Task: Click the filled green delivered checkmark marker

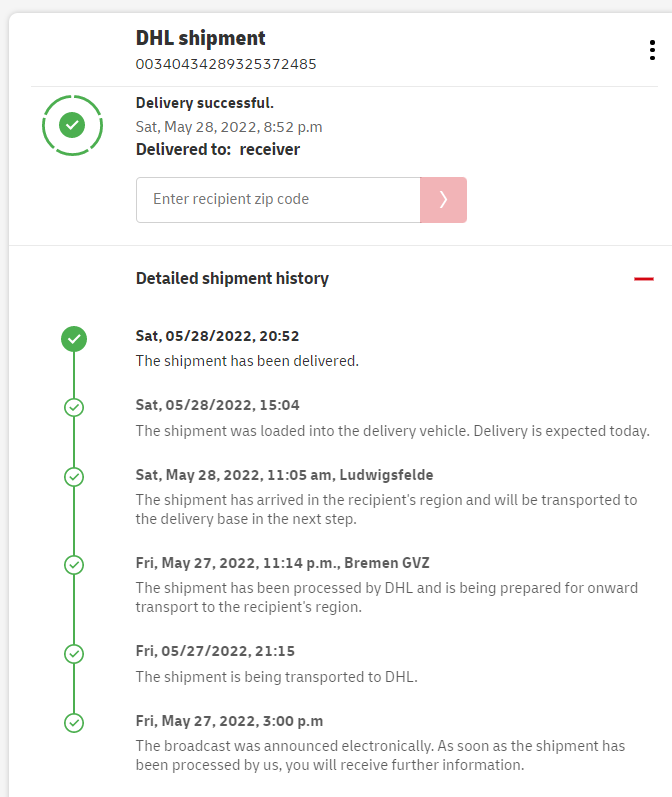Action: pyautogui.click(x=73, y=339)
